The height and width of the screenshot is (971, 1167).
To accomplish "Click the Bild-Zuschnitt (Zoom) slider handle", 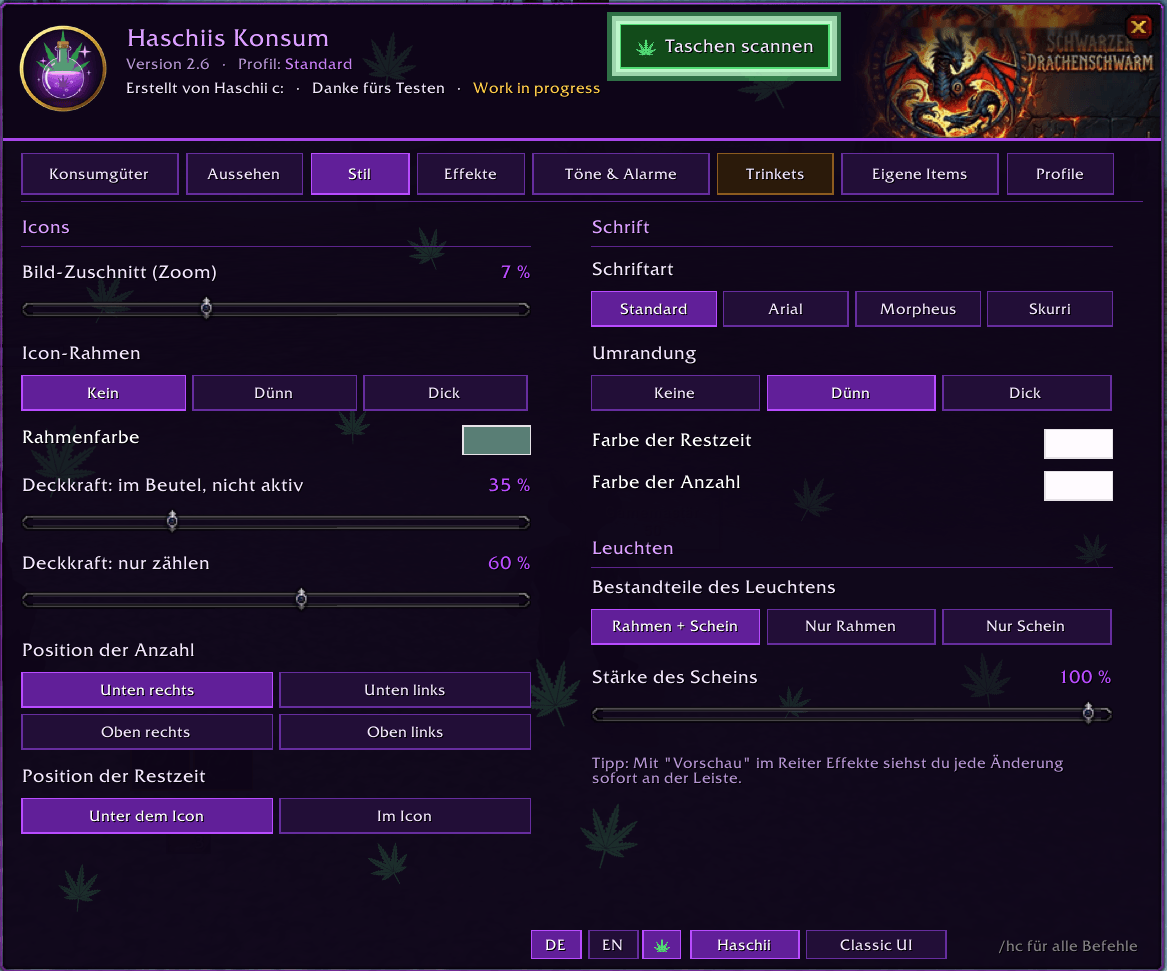I will coord(206,307).
